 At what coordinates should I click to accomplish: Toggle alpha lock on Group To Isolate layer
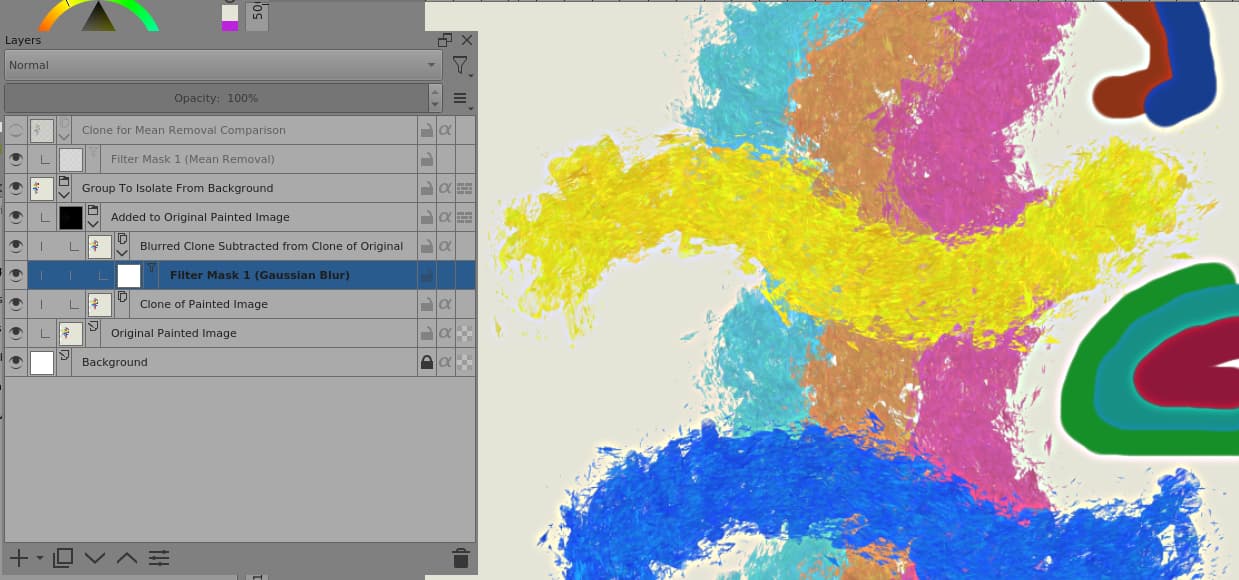point(446,188)
